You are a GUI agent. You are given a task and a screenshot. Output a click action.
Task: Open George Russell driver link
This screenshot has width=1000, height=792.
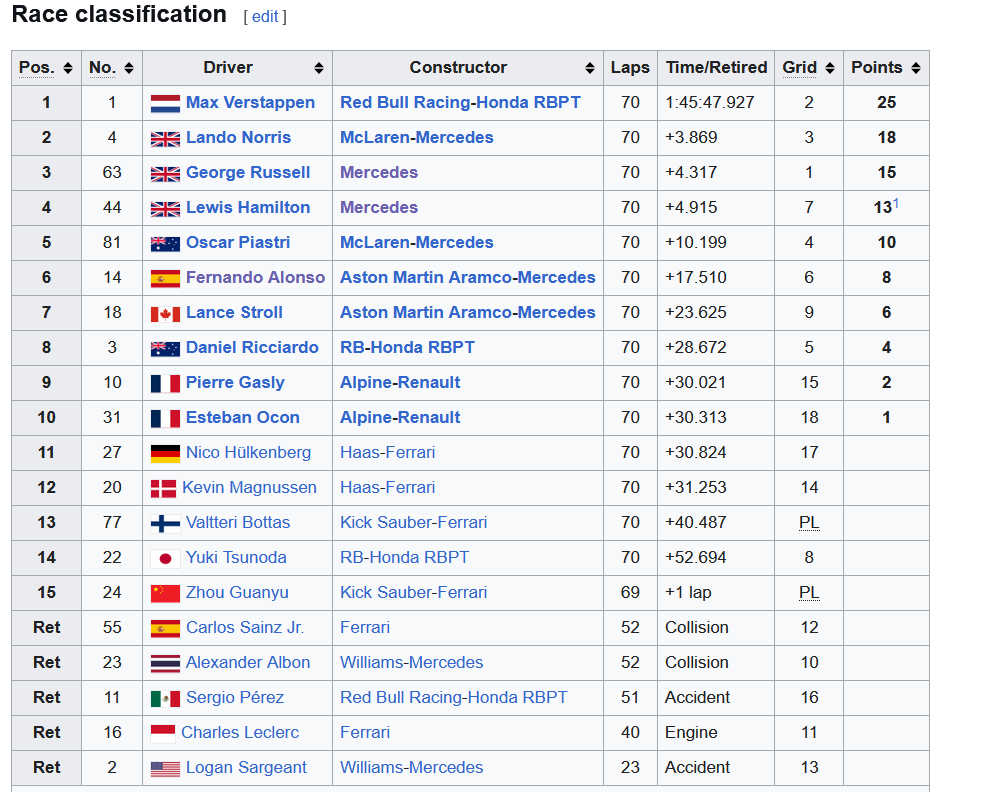[247, 172]
